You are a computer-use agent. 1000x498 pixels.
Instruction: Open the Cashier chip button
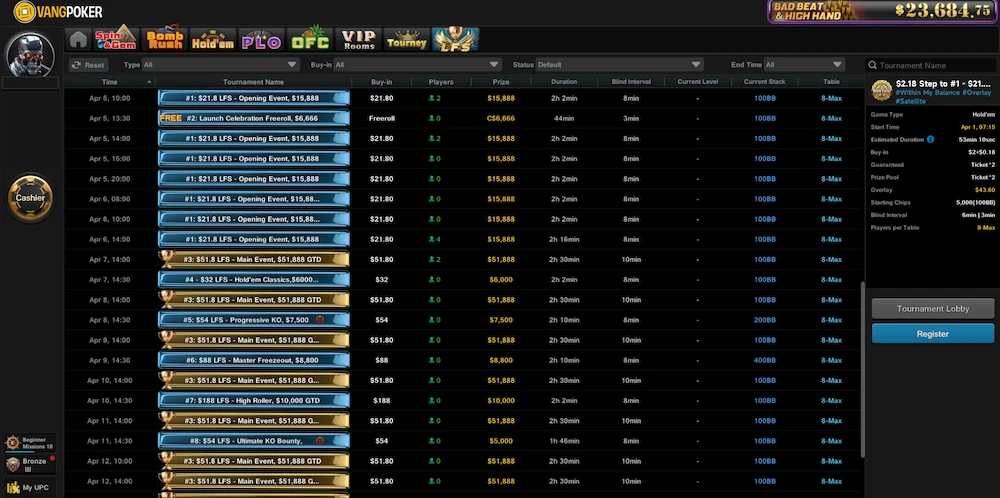pos(30,198)
